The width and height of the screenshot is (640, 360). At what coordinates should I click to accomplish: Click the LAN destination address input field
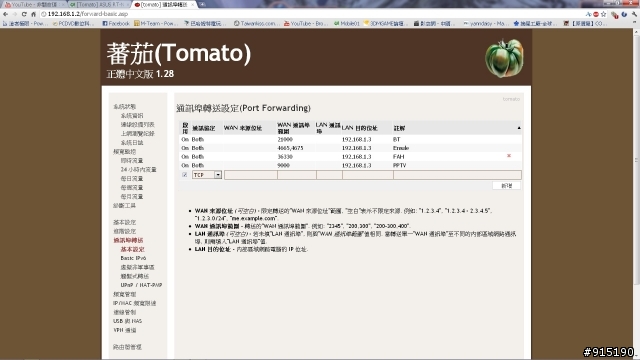pyautogui.click(x=368, y=175)
